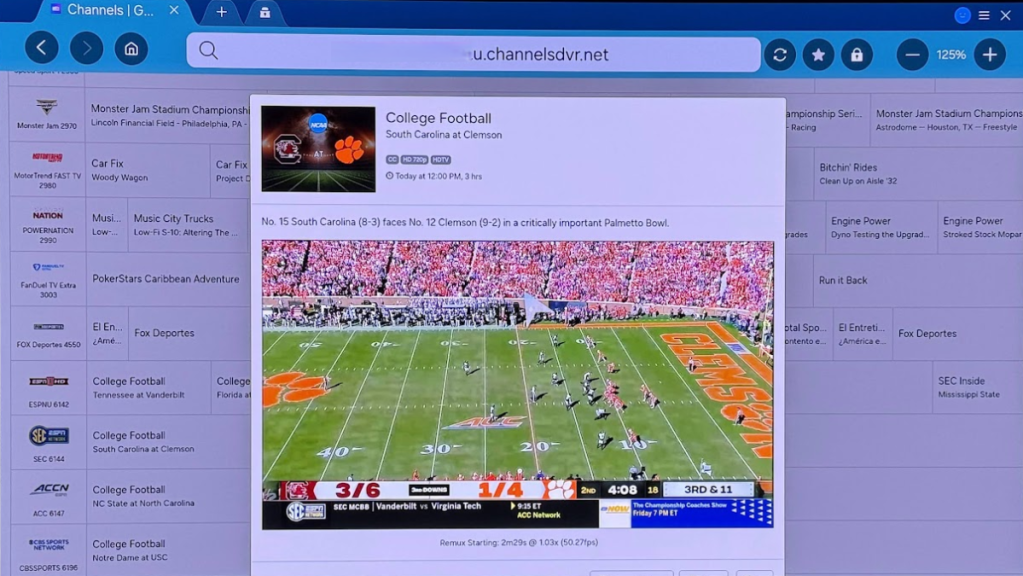Go back using the browser back arrow

pyautogui.click(x=41, y=48)
